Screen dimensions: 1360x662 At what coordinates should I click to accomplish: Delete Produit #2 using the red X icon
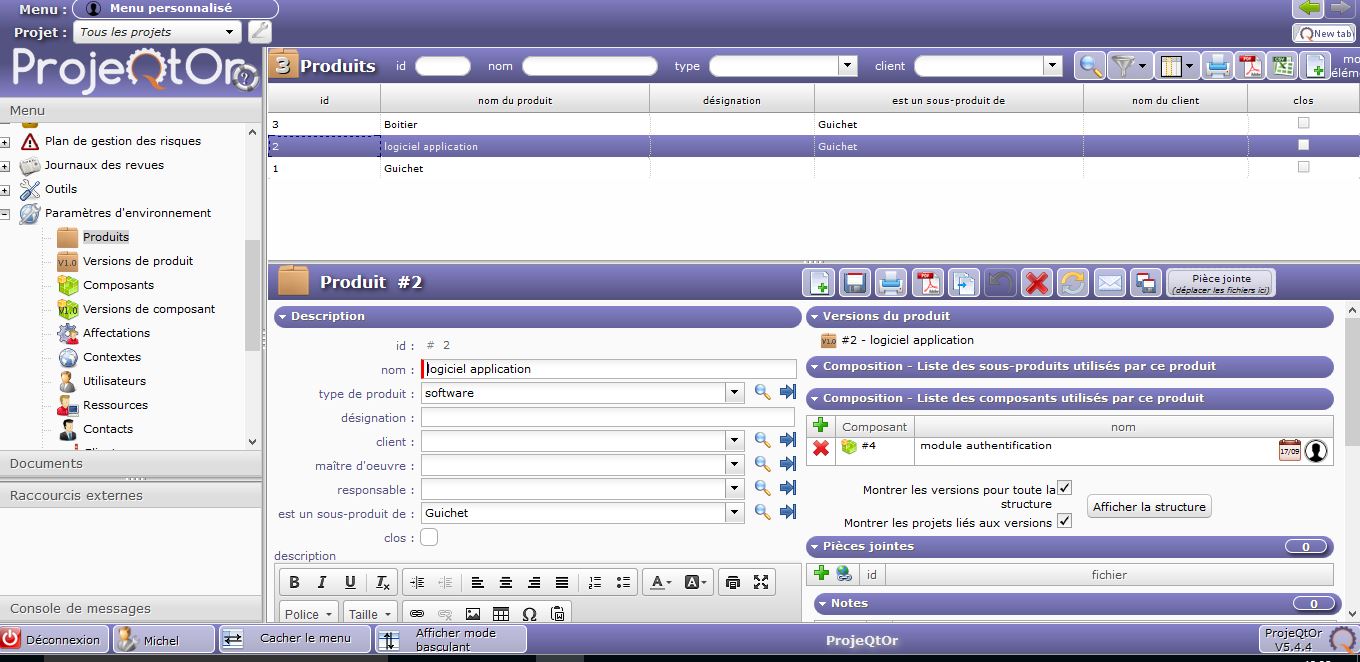(1037, 283)
